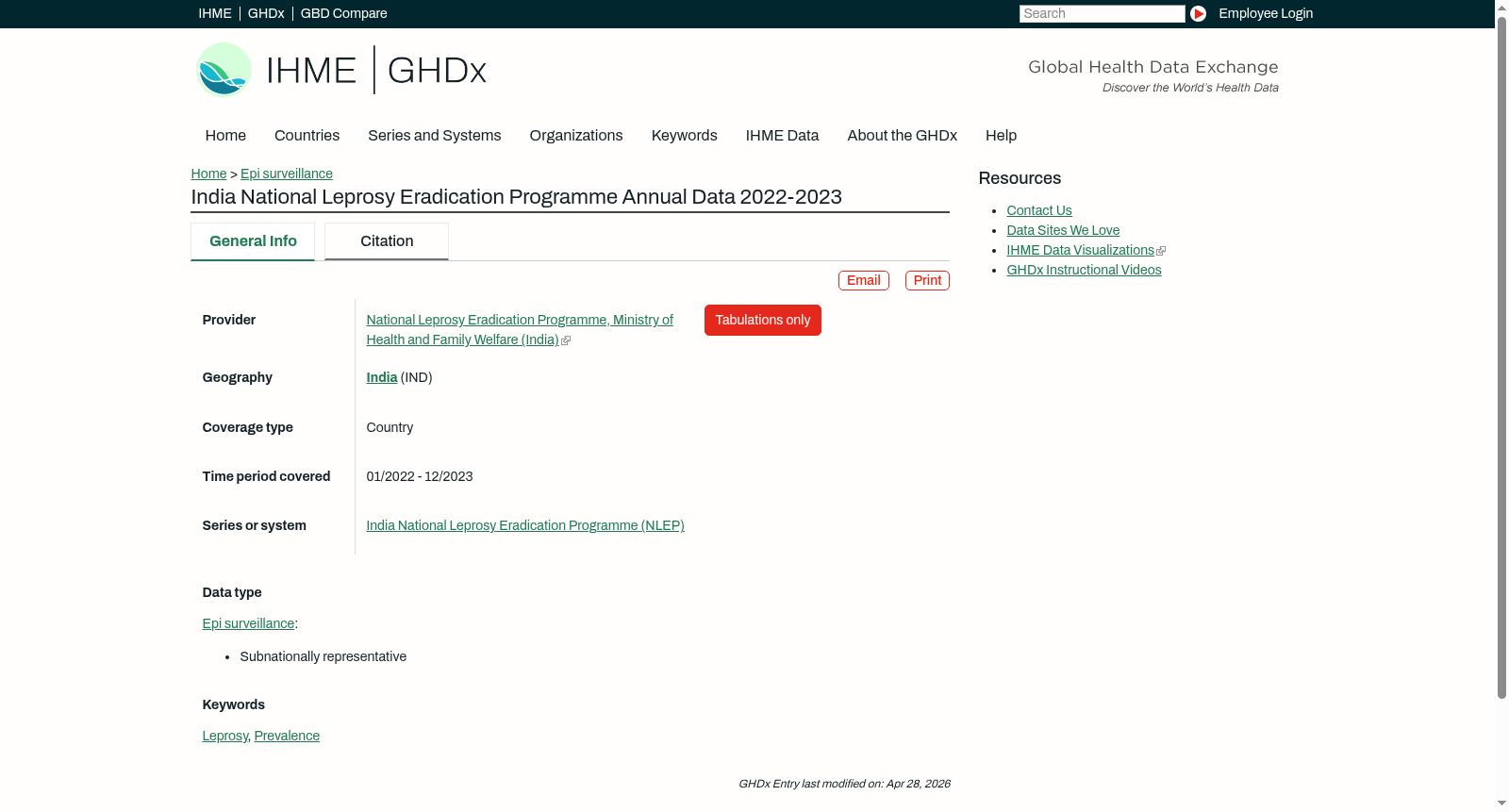Click the Email button

[864, 280]
